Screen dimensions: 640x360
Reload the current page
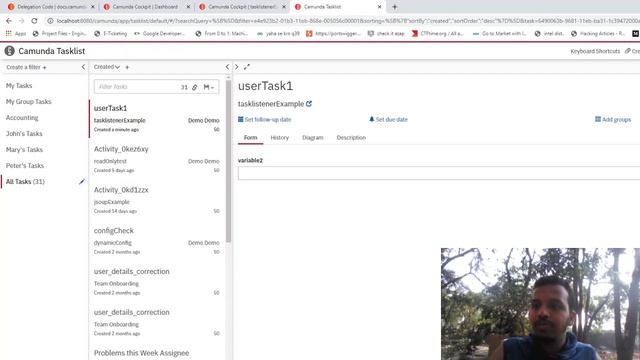tap(34, 21)
